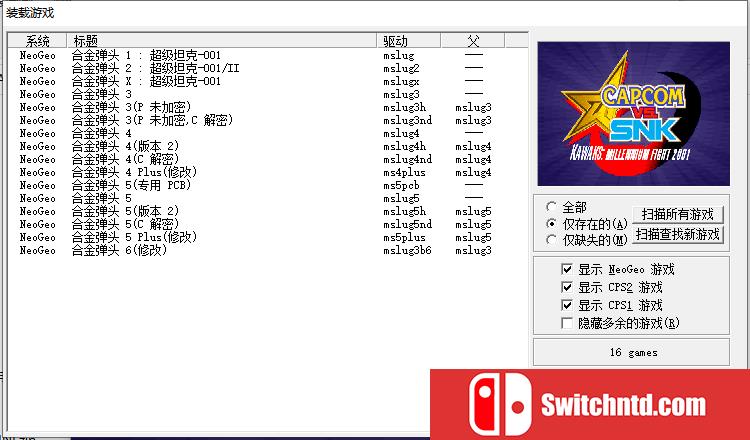
Task: Click the 扫描所有游戏 button
Action: point(677,214)
